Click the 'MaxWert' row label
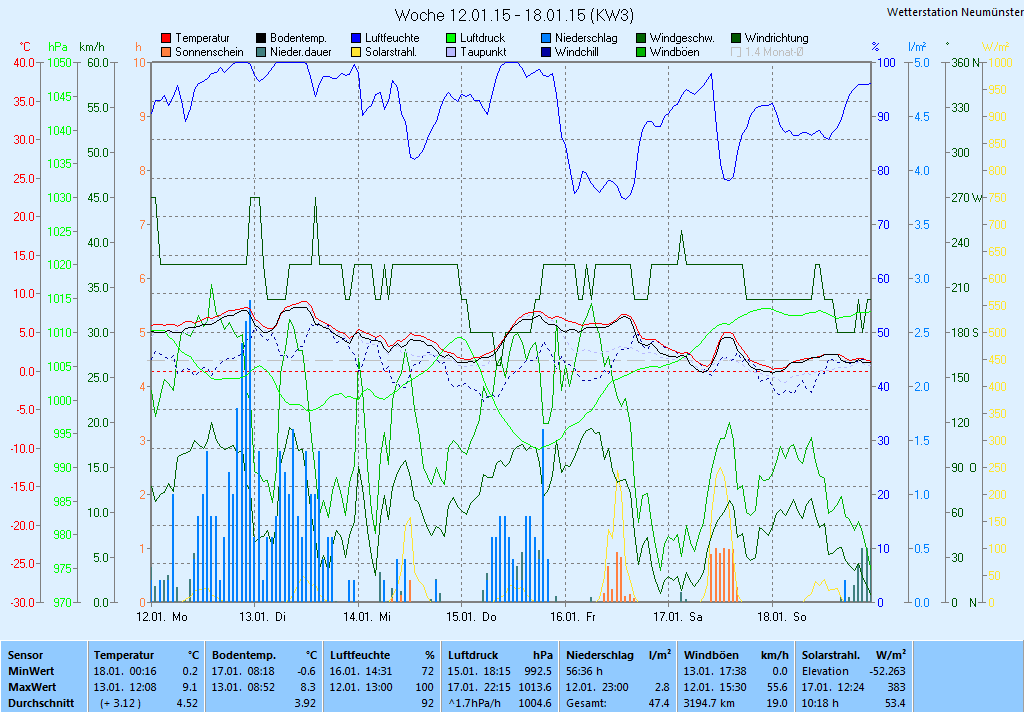Screen dimensions: 1024x712 33,688
